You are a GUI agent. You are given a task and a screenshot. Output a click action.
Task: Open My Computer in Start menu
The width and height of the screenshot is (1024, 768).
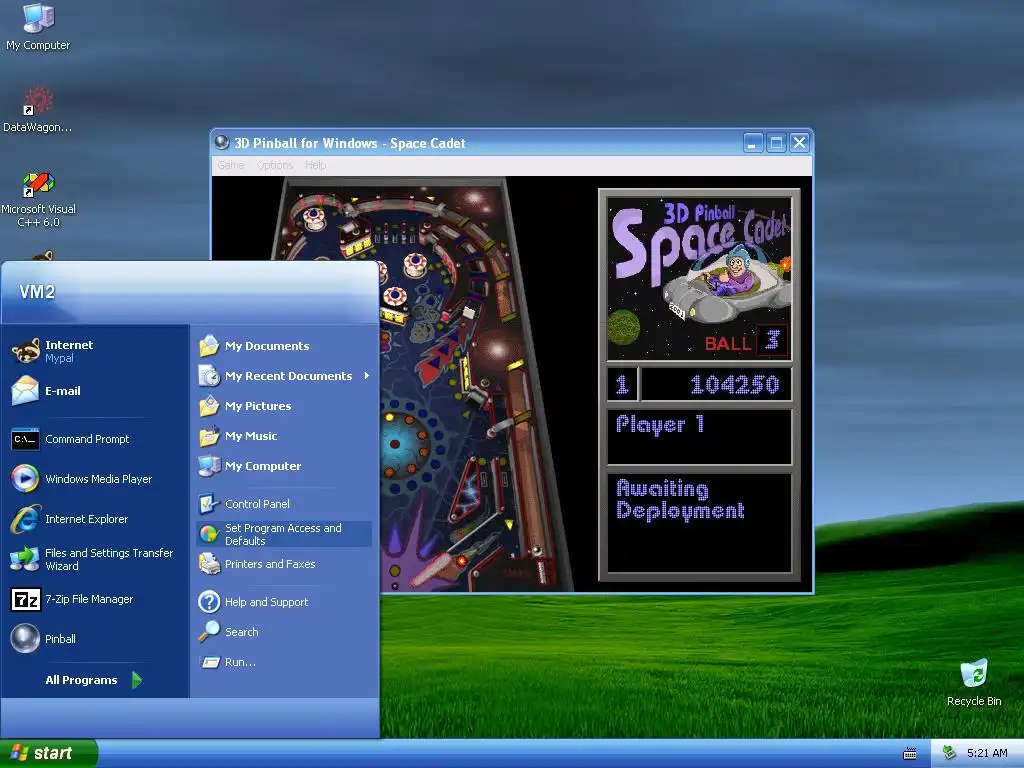point(283,466)
